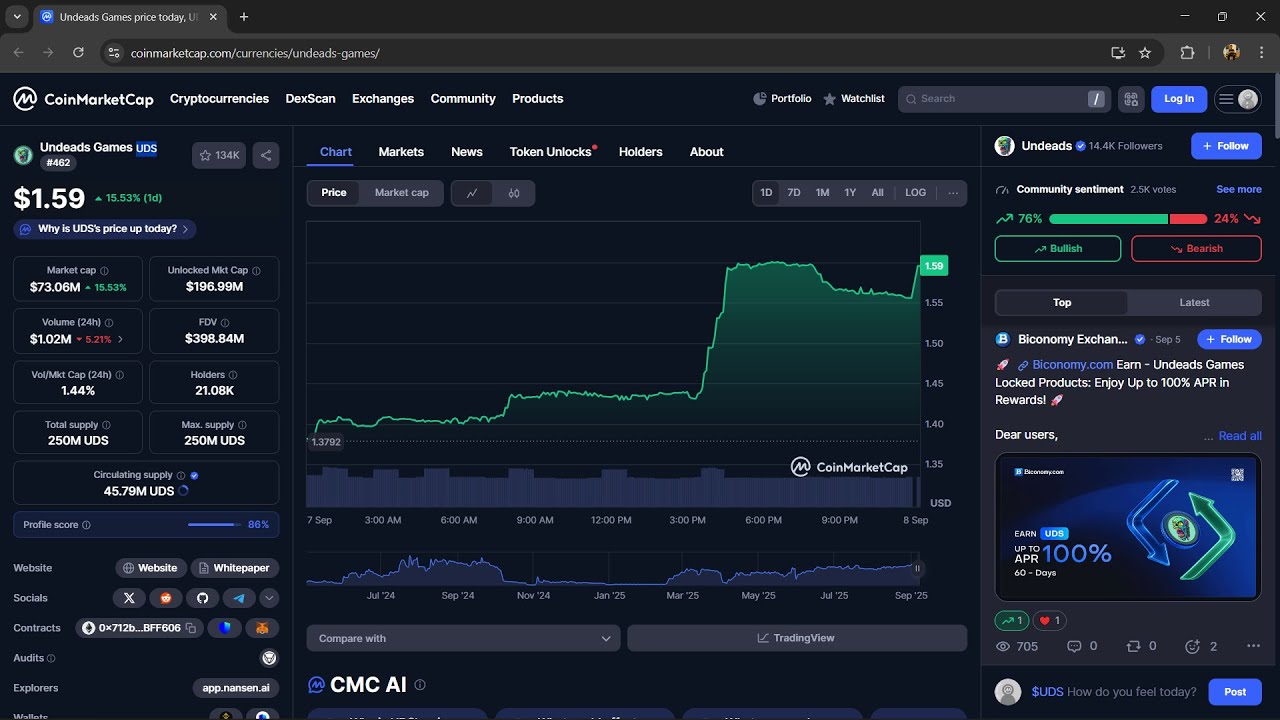Go to the Markets tab
Viewport: 1280px width, 720px height.
pos(401,152)
